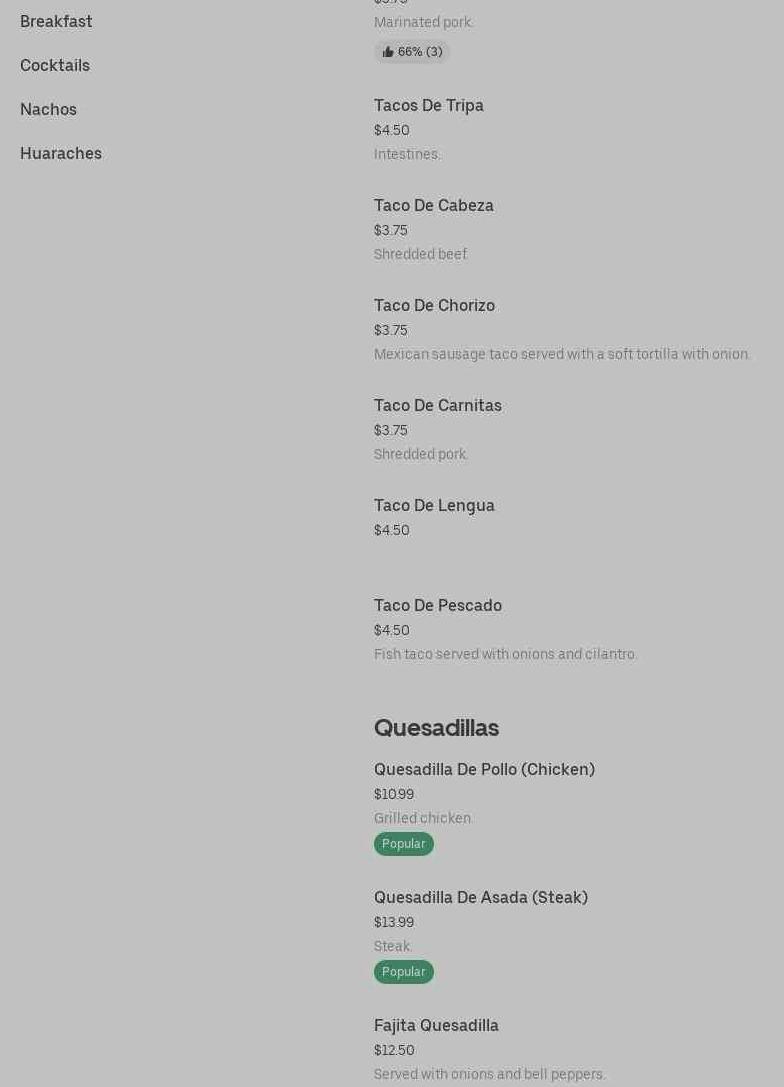Select the Nachos category
The width and height of the screenshot is (784, 1087).
(x=48, y=109)
